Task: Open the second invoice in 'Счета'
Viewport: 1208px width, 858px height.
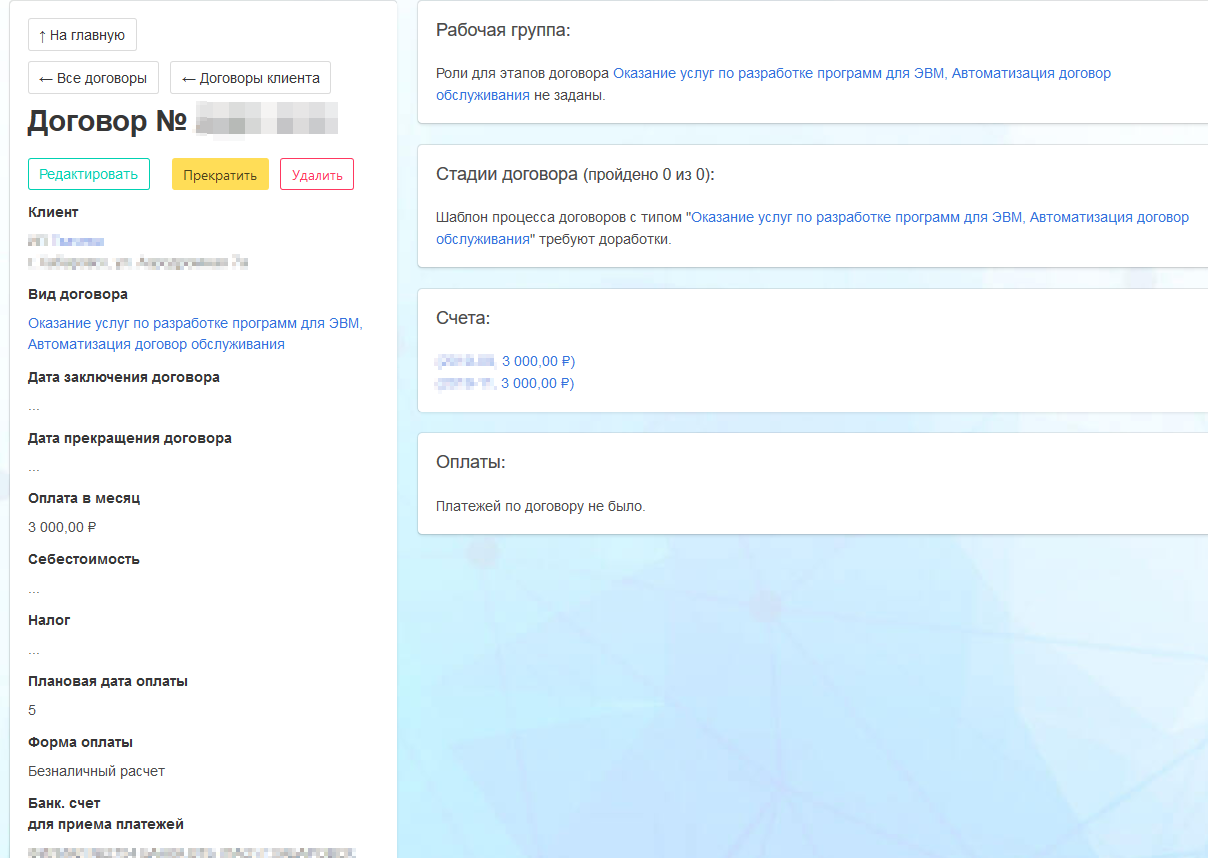Action: (x=506, y=383)
